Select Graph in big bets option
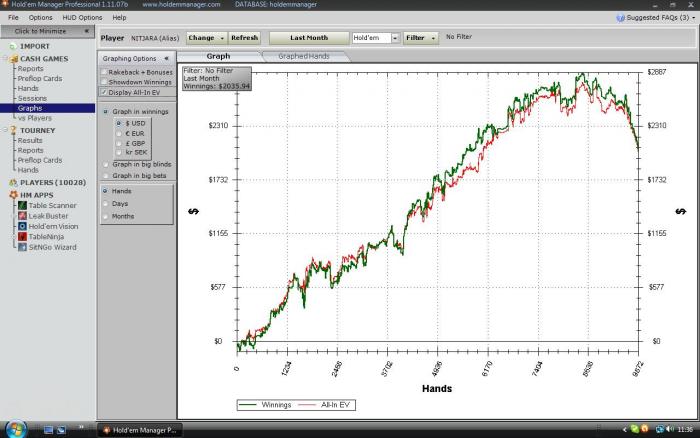Viewport: 700px width, 438px height. (106, 176)
